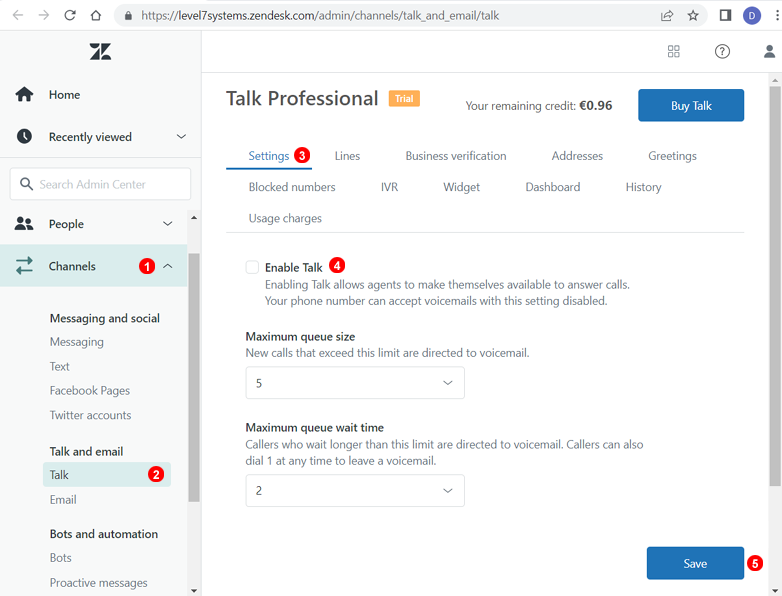Viewport: 782px width, 596px height.
Task: Tick the Enable Talk checkbox
Action: (x=252, y=267)
